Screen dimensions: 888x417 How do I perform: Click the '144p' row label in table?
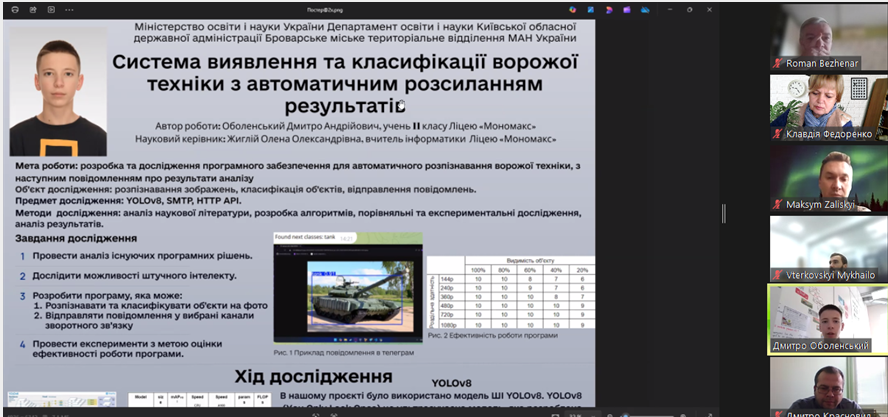coord(447,279)
